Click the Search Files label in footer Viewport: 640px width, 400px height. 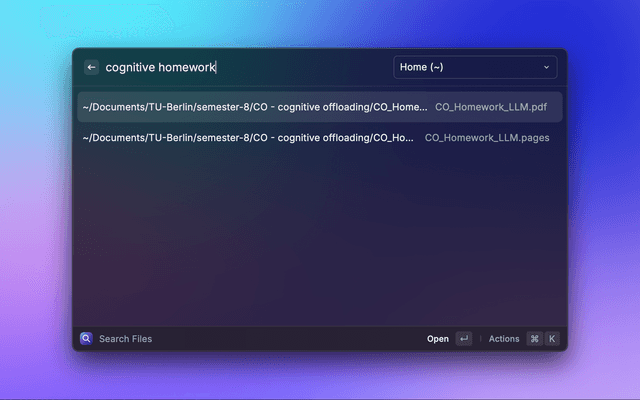point(126,339)
